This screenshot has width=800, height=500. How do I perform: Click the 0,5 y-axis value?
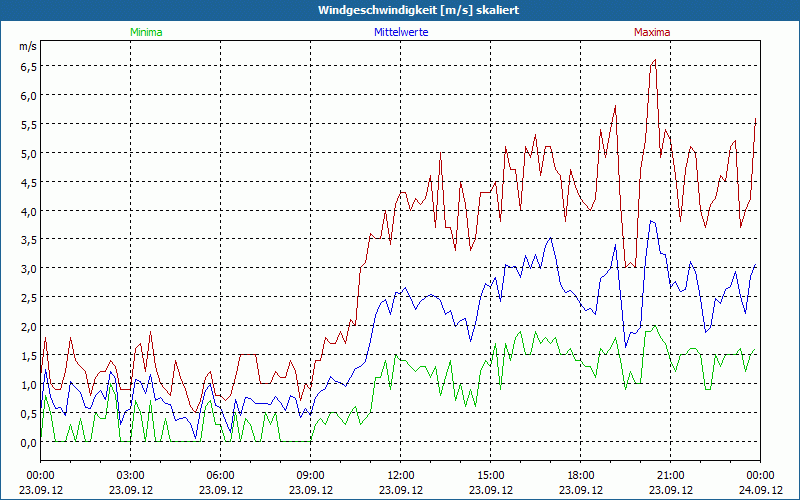point(29,414)
